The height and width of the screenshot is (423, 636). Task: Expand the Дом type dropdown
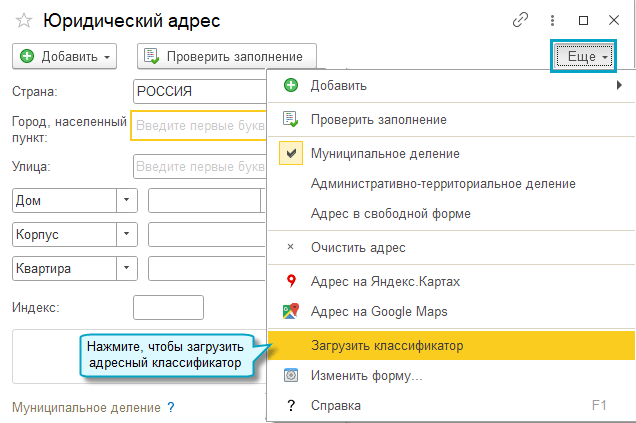[x=127, y=200]
